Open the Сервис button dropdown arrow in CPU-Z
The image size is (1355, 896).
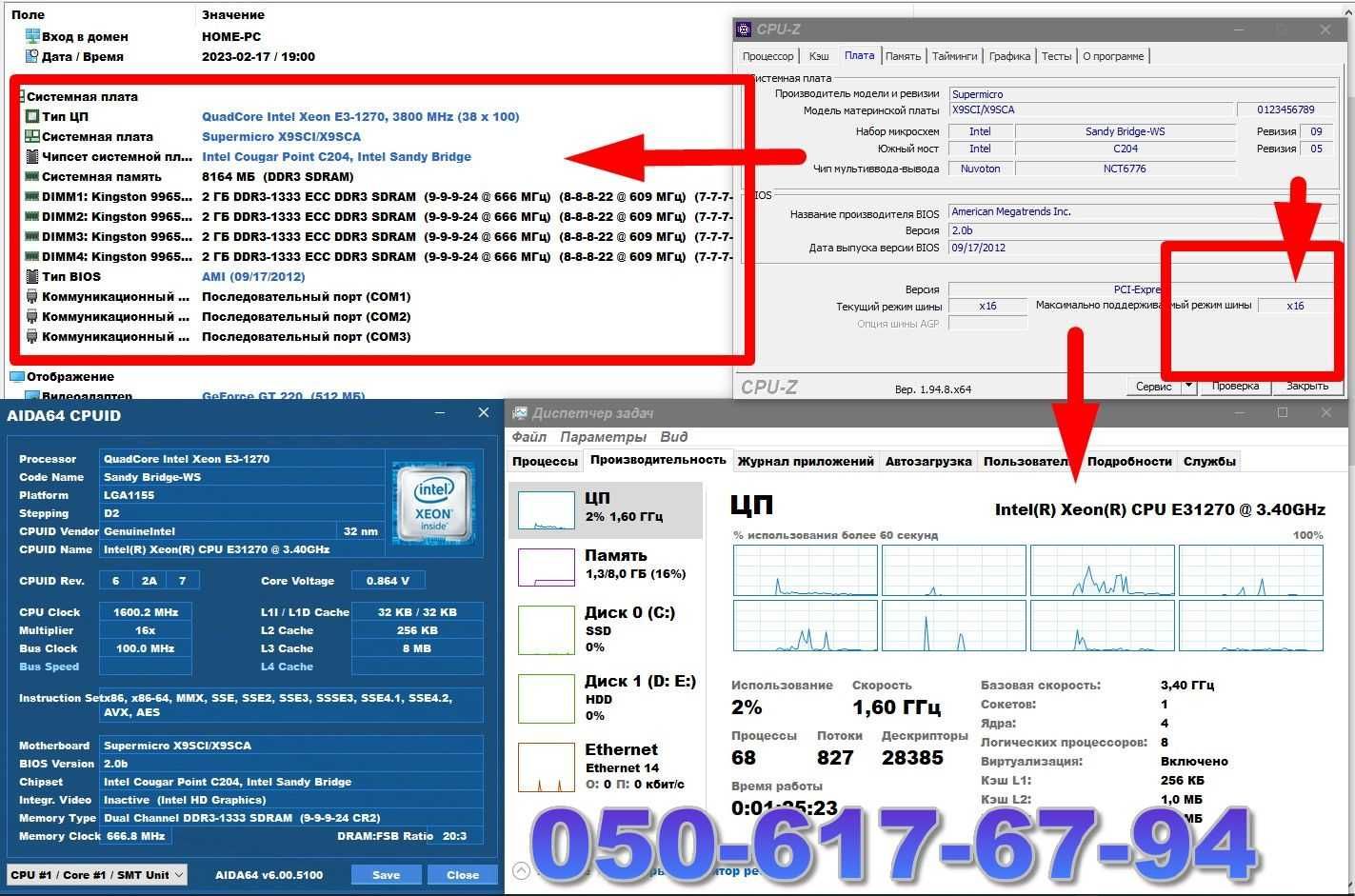tap(1188, 387)
